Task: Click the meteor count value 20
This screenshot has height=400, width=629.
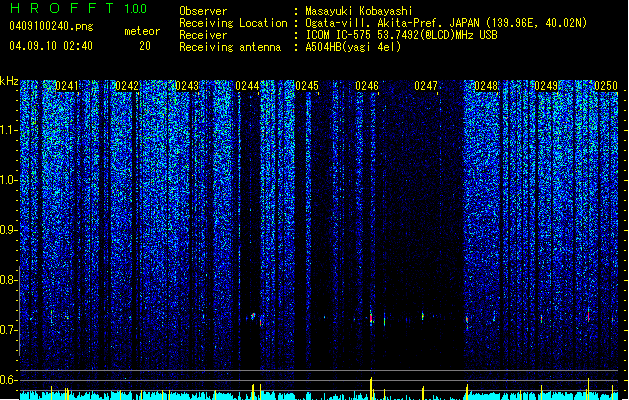Action: pos(145,46)
